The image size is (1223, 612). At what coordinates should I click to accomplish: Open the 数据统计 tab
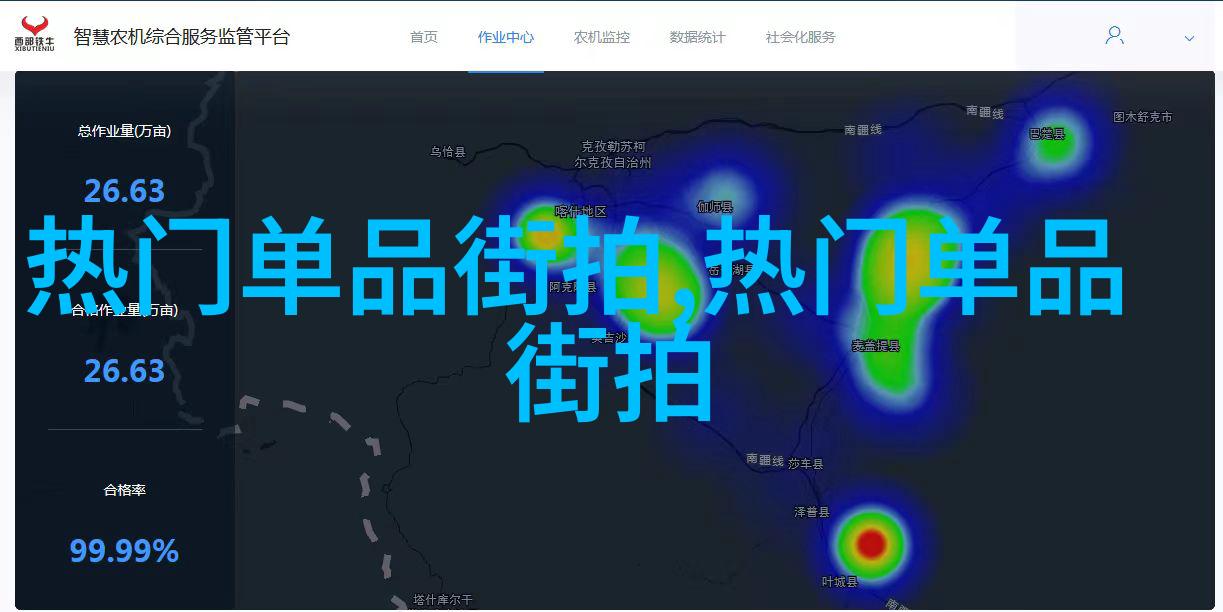(x=697, y=37)
